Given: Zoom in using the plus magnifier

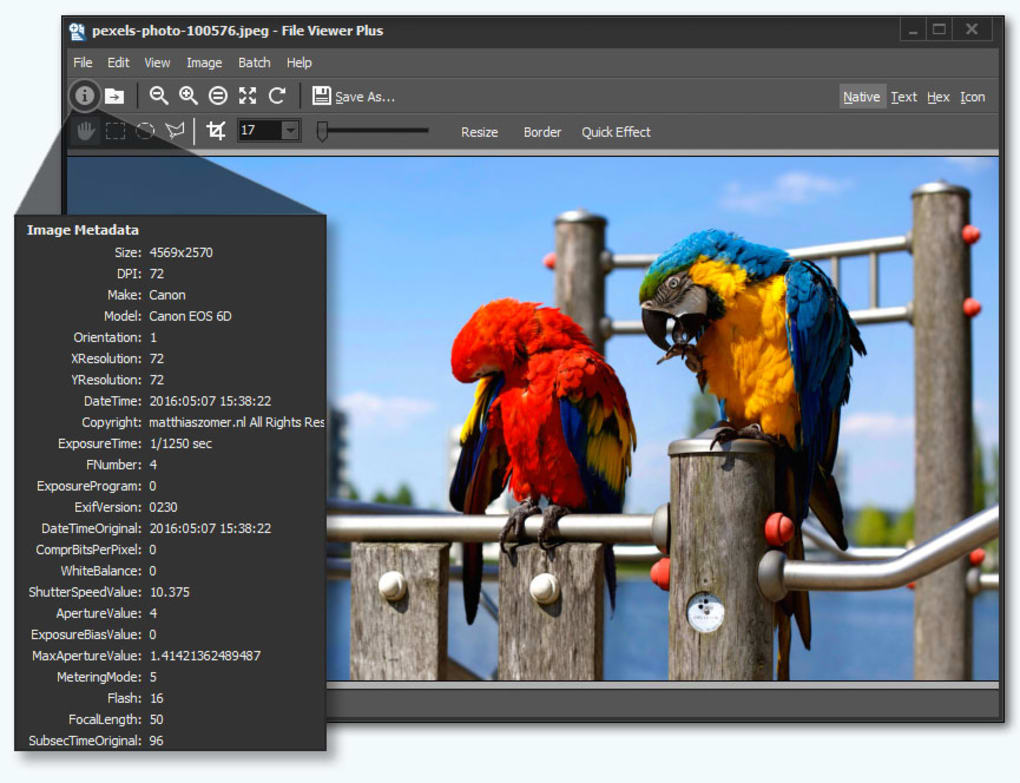Looking at the screenshot, I should tap(188, 96).
